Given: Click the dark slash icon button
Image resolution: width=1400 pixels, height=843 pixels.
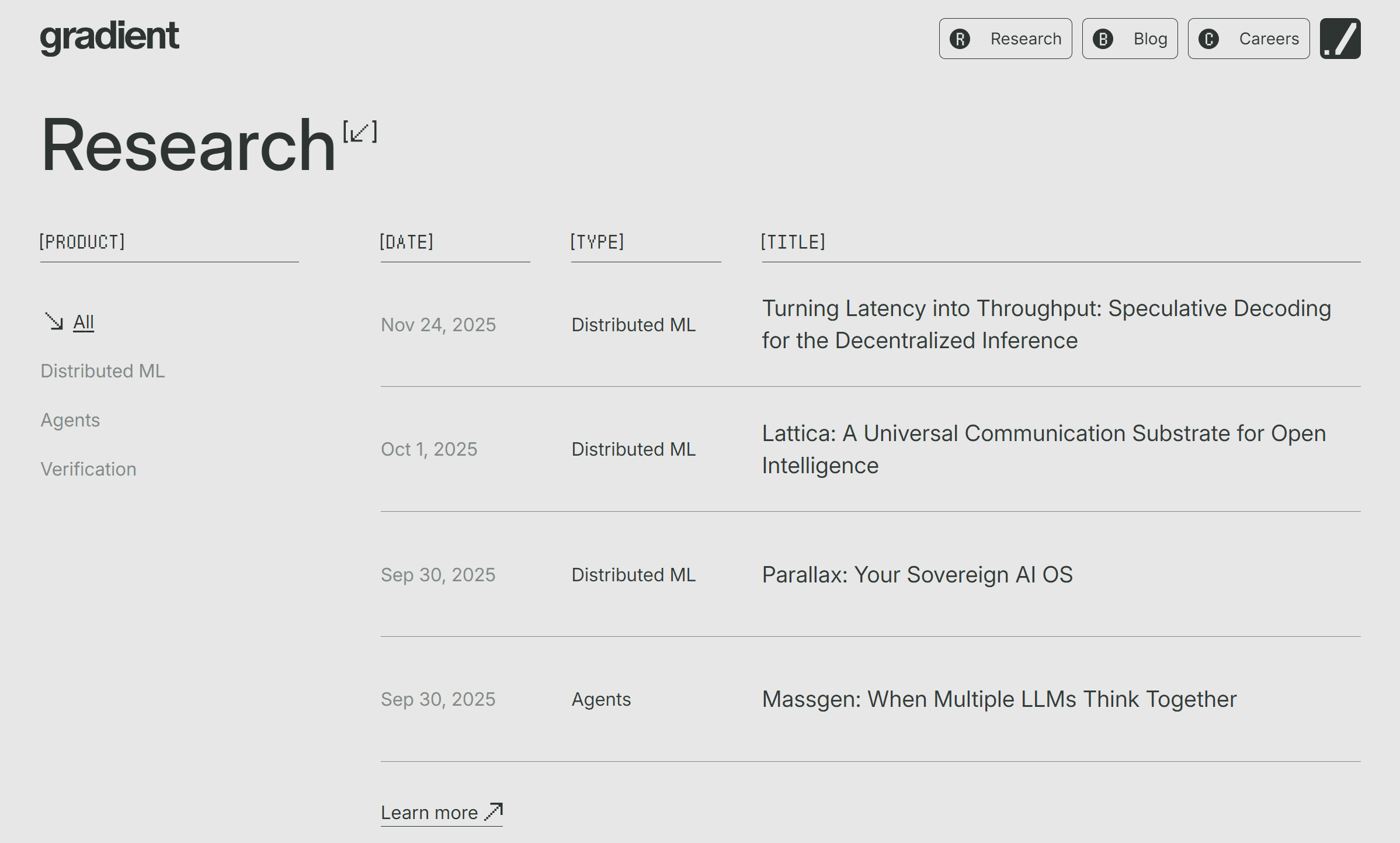Looking at the screenshot, I should click(1340, 39).
